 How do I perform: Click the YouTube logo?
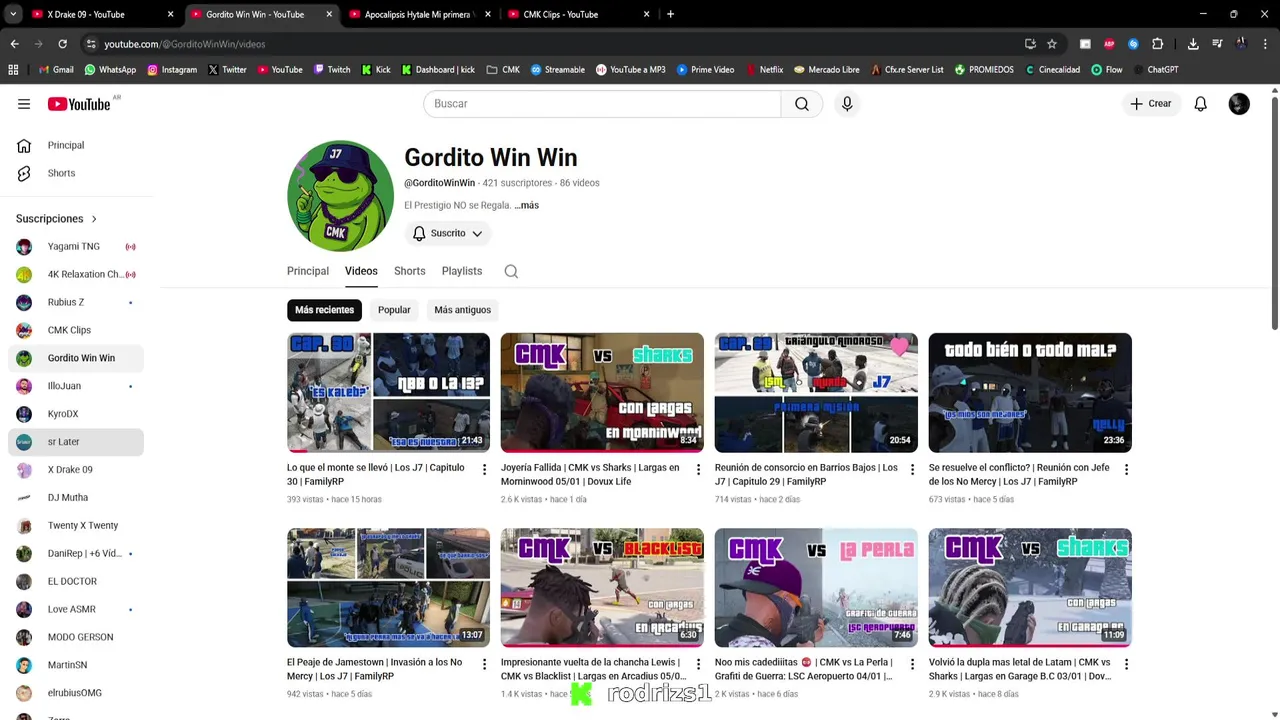click(79, 104)
